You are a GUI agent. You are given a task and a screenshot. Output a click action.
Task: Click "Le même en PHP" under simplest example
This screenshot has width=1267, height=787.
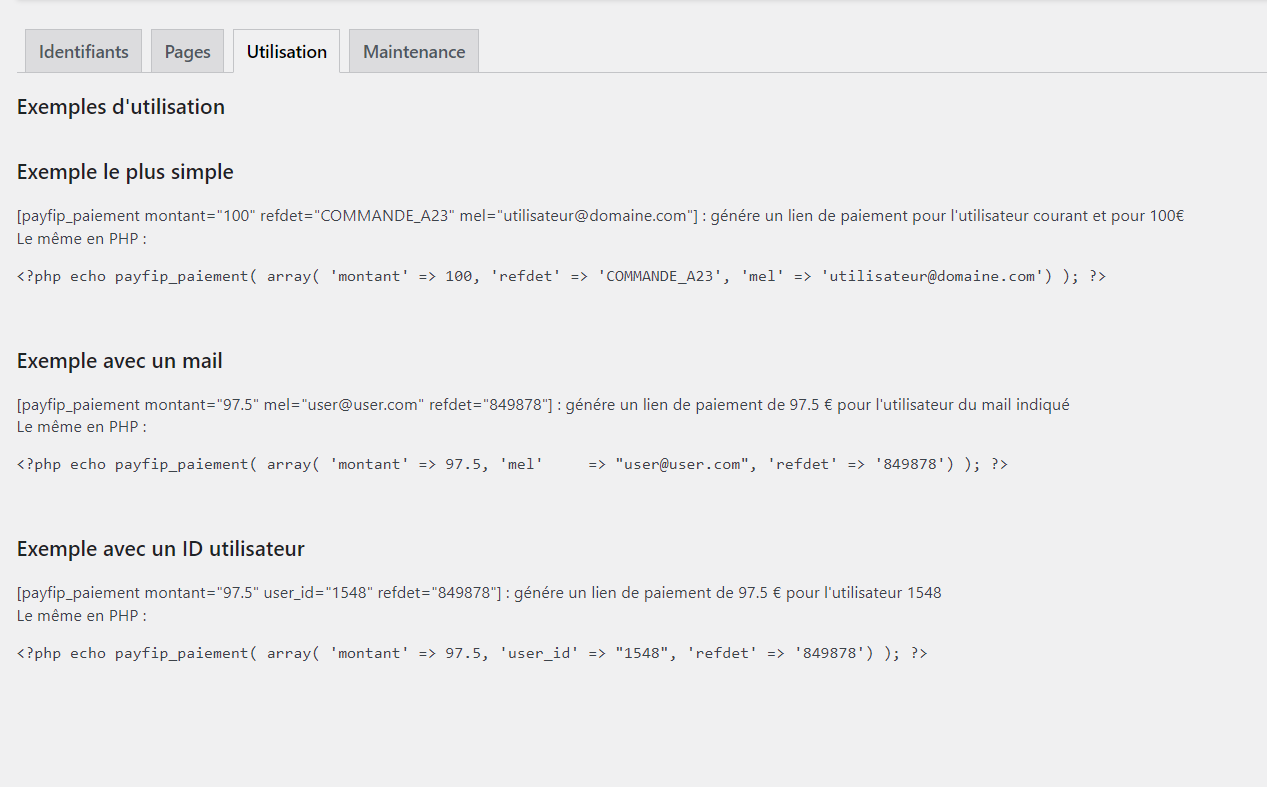click(81, 239)
